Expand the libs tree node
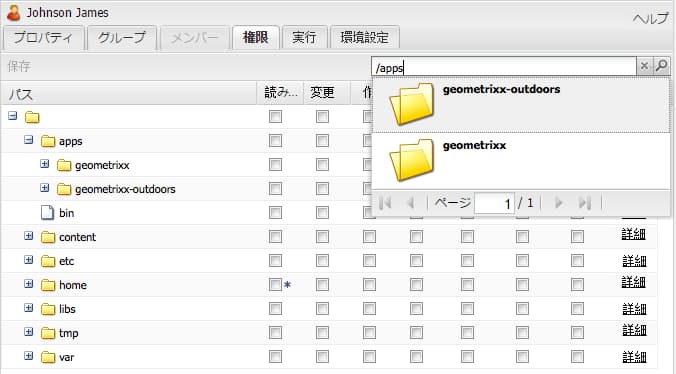 click(28, 308)
